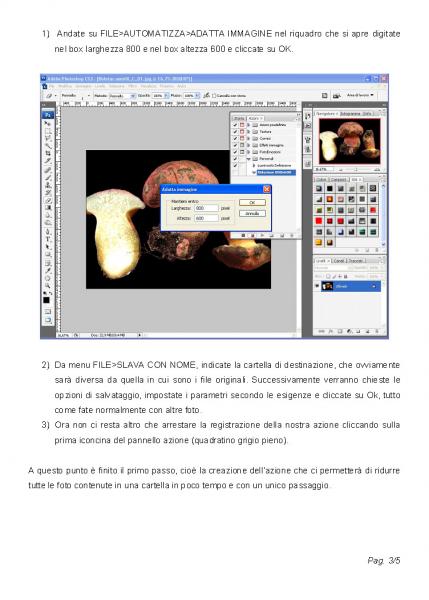Toggle checkmark for Cornici action set
The height and width of the screenshot is (600, 429).
click(x=235, y=139)
